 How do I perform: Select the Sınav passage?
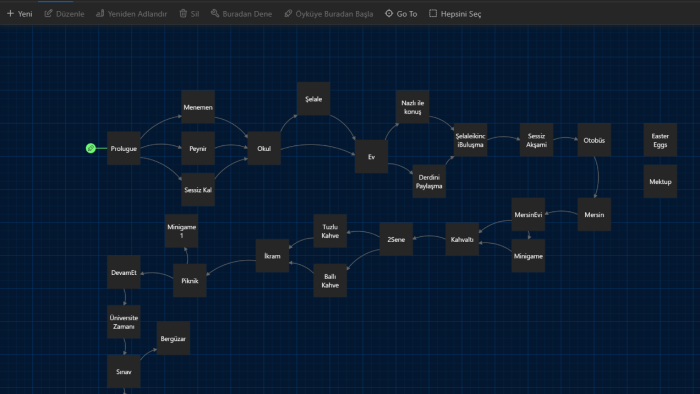tap(124, 371)
